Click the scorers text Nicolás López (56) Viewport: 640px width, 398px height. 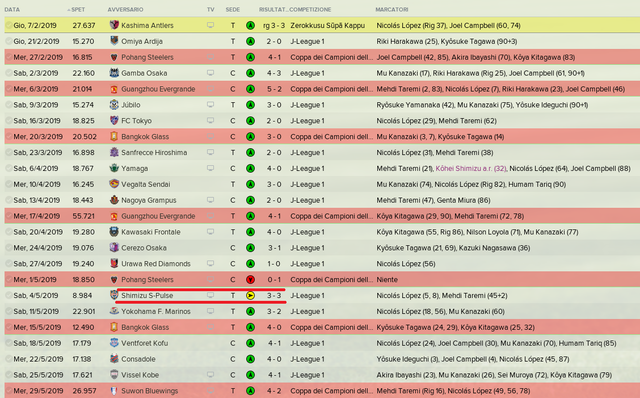tap(406, 264)
